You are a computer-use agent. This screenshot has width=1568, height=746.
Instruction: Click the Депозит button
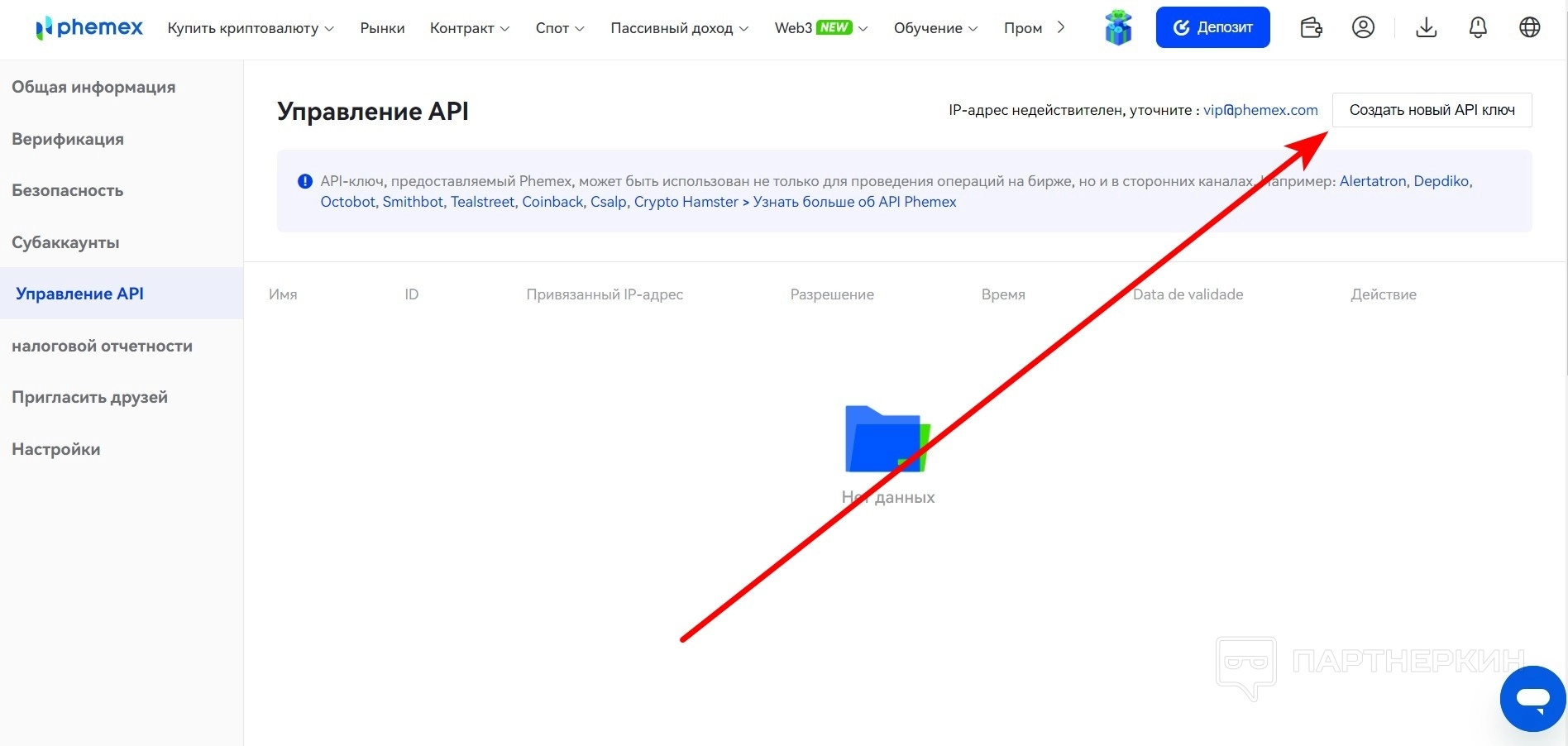point(1212,27)
